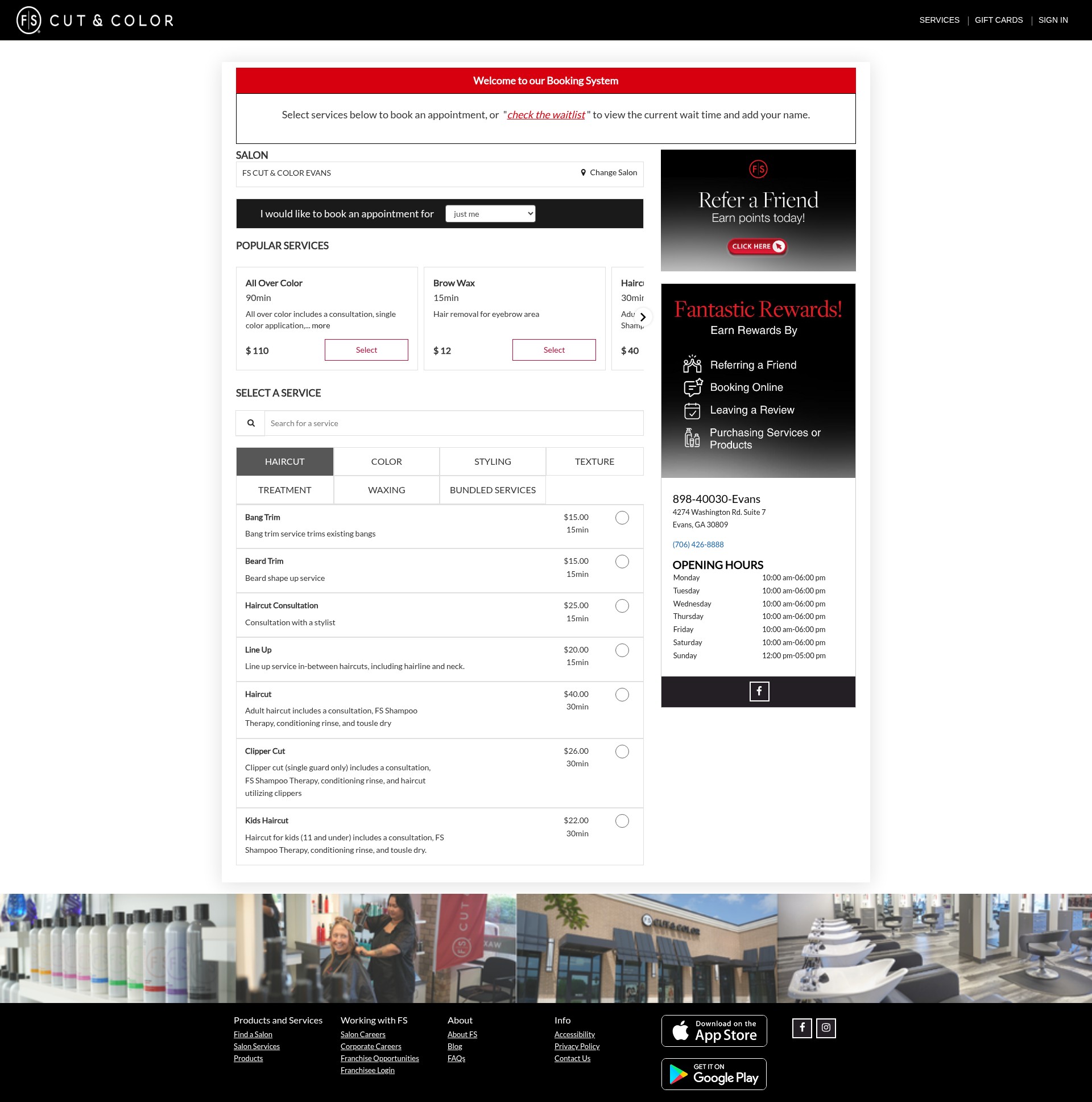1092x1102 pixels.
Task: Open Facebook icon in salon info panel
Action: [759, 691]
